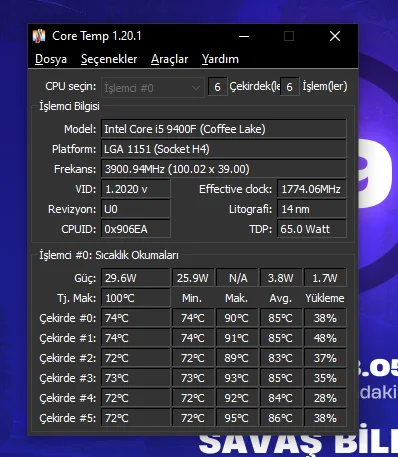Click Çekirde #3 load value 35%
The height and width of the screenshot is (457, 398).
pyautogui.click(x=325, y=378)
